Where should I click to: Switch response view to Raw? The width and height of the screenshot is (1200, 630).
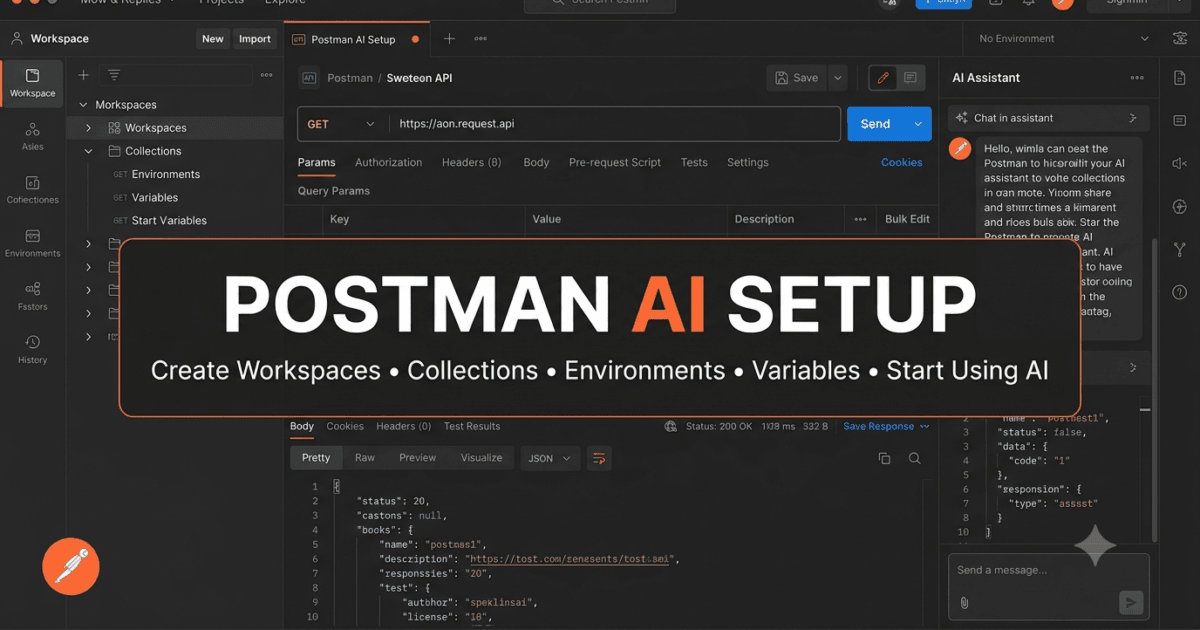pyautogui.click(x=365, y=458)
